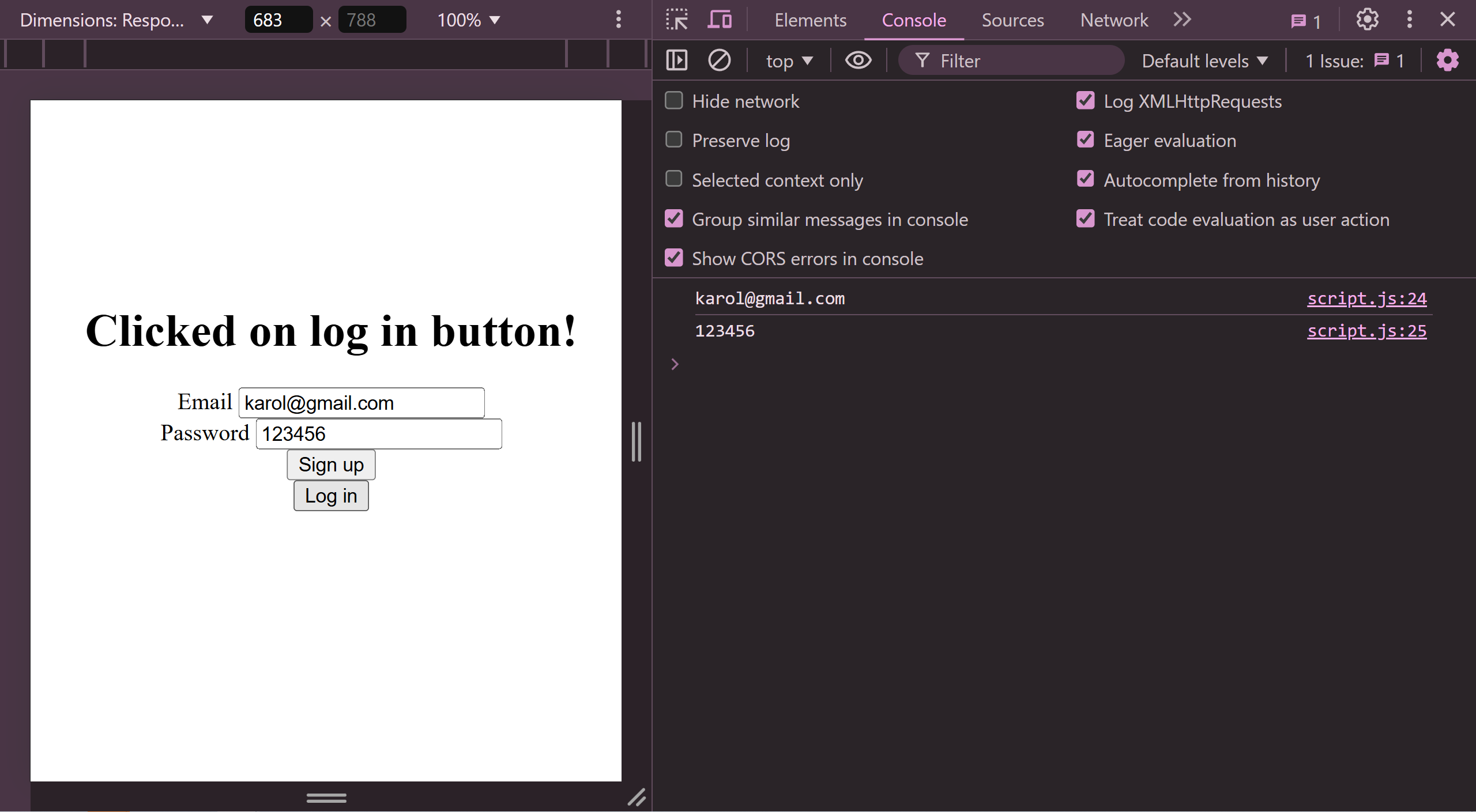Screen dimensions: 1476x812
Task: Disable 'Group similar messages in console'
Action: tap(676, 219)
